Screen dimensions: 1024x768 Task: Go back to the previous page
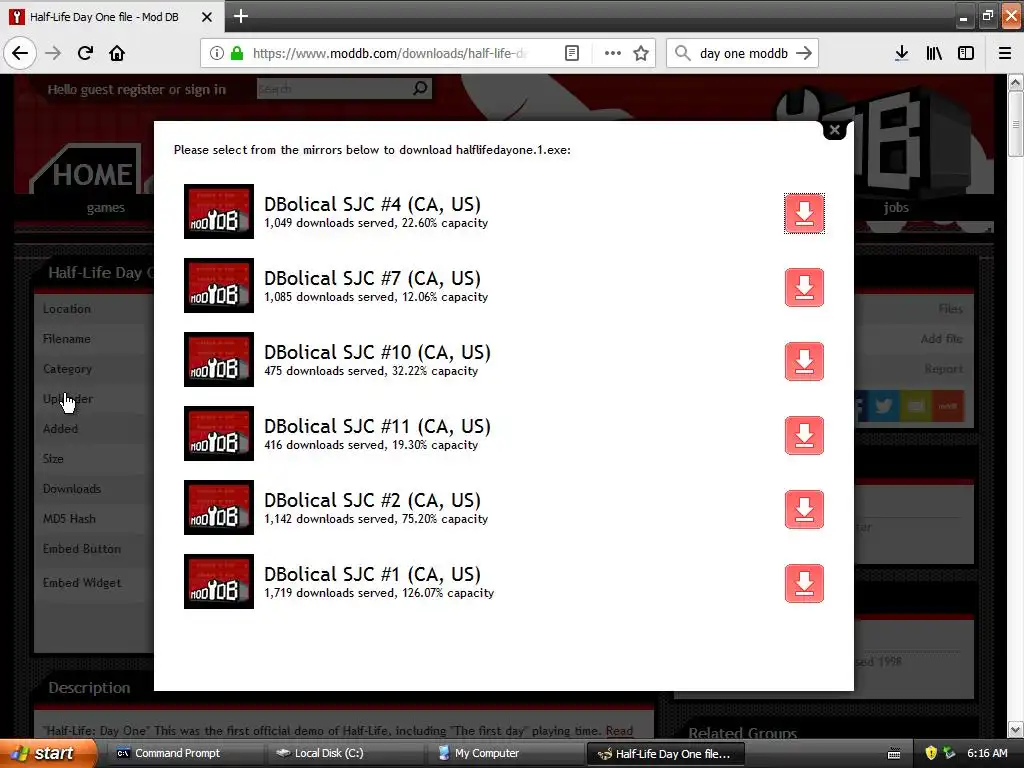(x=20, y=53)
